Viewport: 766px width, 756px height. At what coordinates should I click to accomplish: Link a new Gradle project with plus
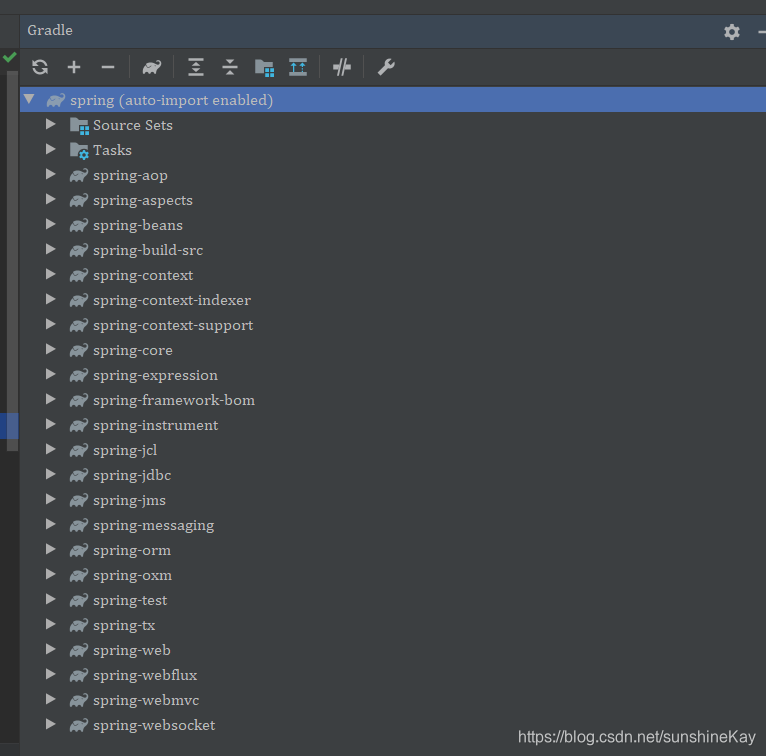click(x=74, y=67)
